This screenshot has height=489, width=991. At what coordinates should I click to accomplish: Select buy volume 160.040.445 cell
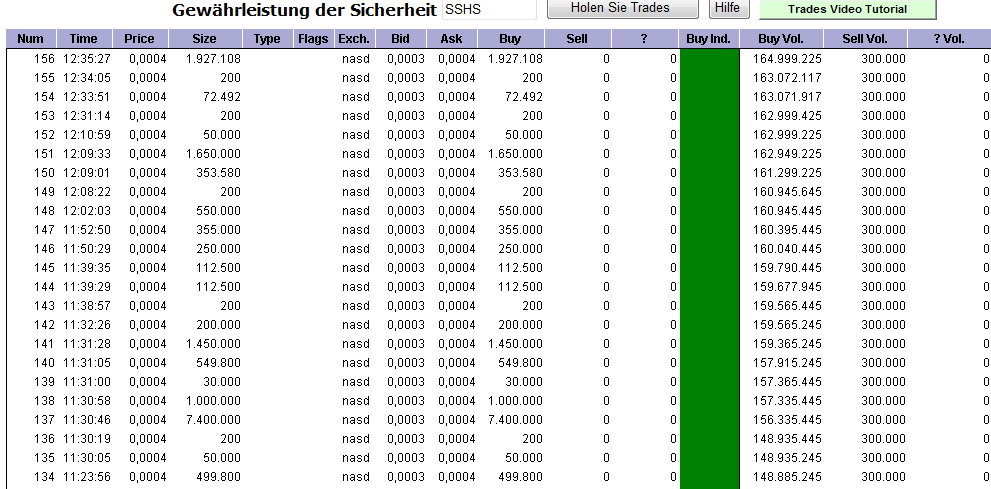tap(787, 248)
